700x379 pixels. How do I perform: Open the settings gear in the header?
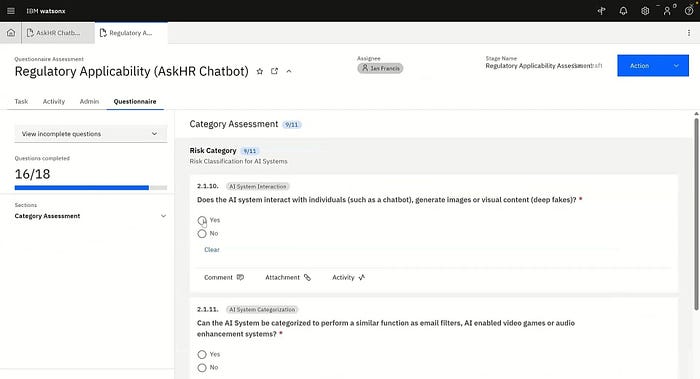click(x=645, y=11)
